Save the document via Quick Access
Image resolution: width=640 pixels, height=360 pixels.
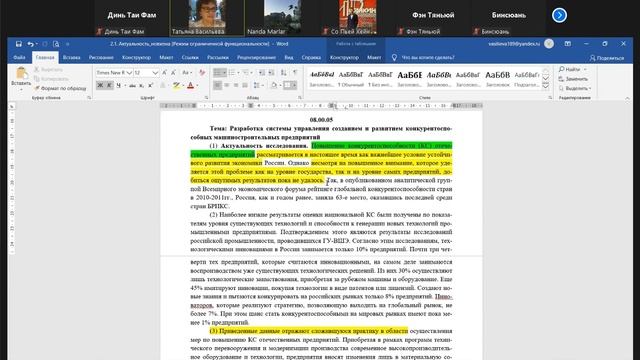pos(19,44)
